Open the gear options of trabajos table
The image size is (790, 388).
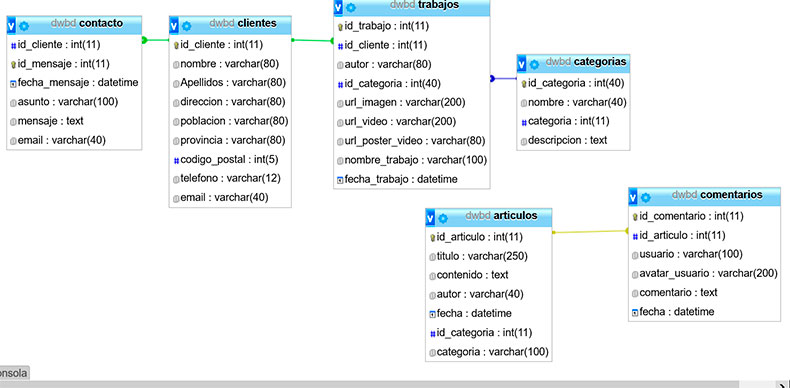click(351, 8)
